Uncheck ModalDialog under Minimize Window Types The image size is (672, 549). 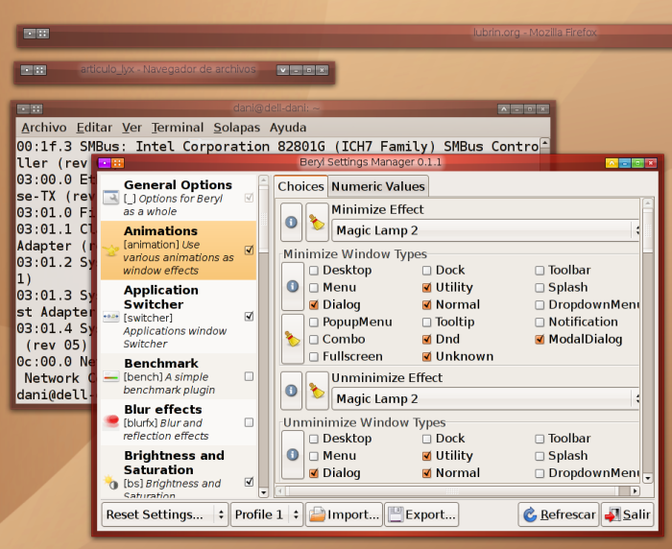[540, 339]
